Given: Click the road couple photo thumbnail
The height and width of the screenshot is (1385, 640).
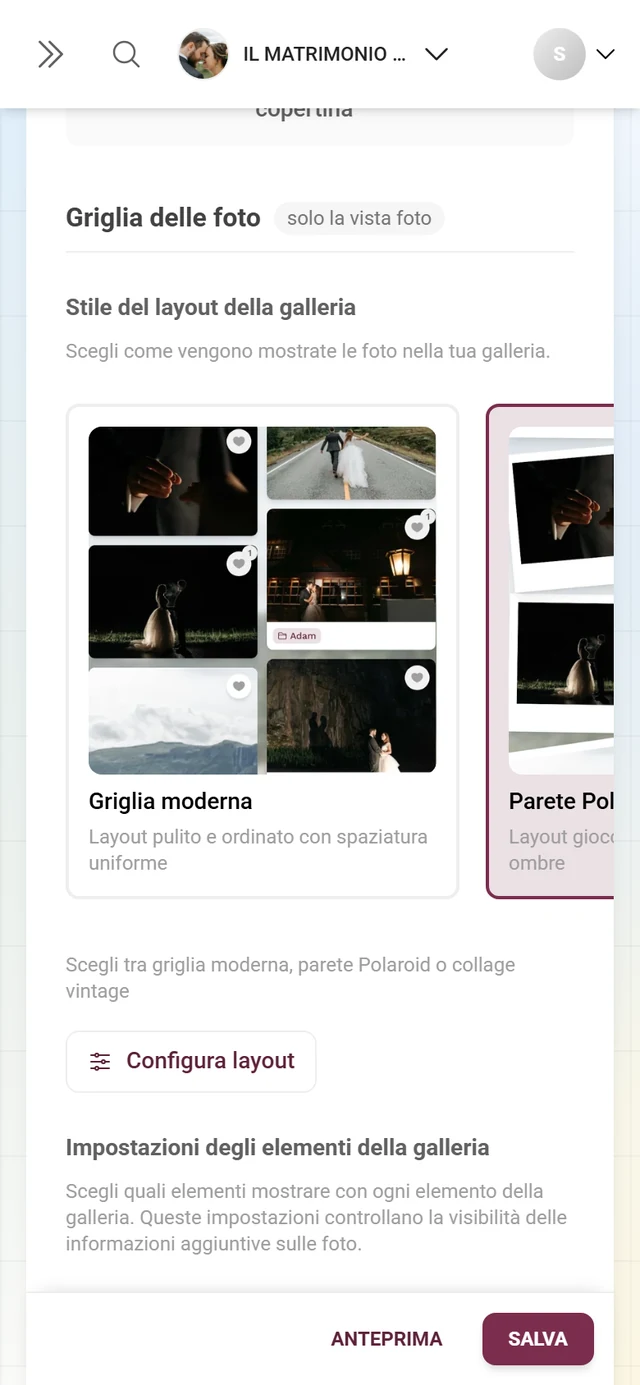Looking at the screenshot, I should [x=351, y=463].
